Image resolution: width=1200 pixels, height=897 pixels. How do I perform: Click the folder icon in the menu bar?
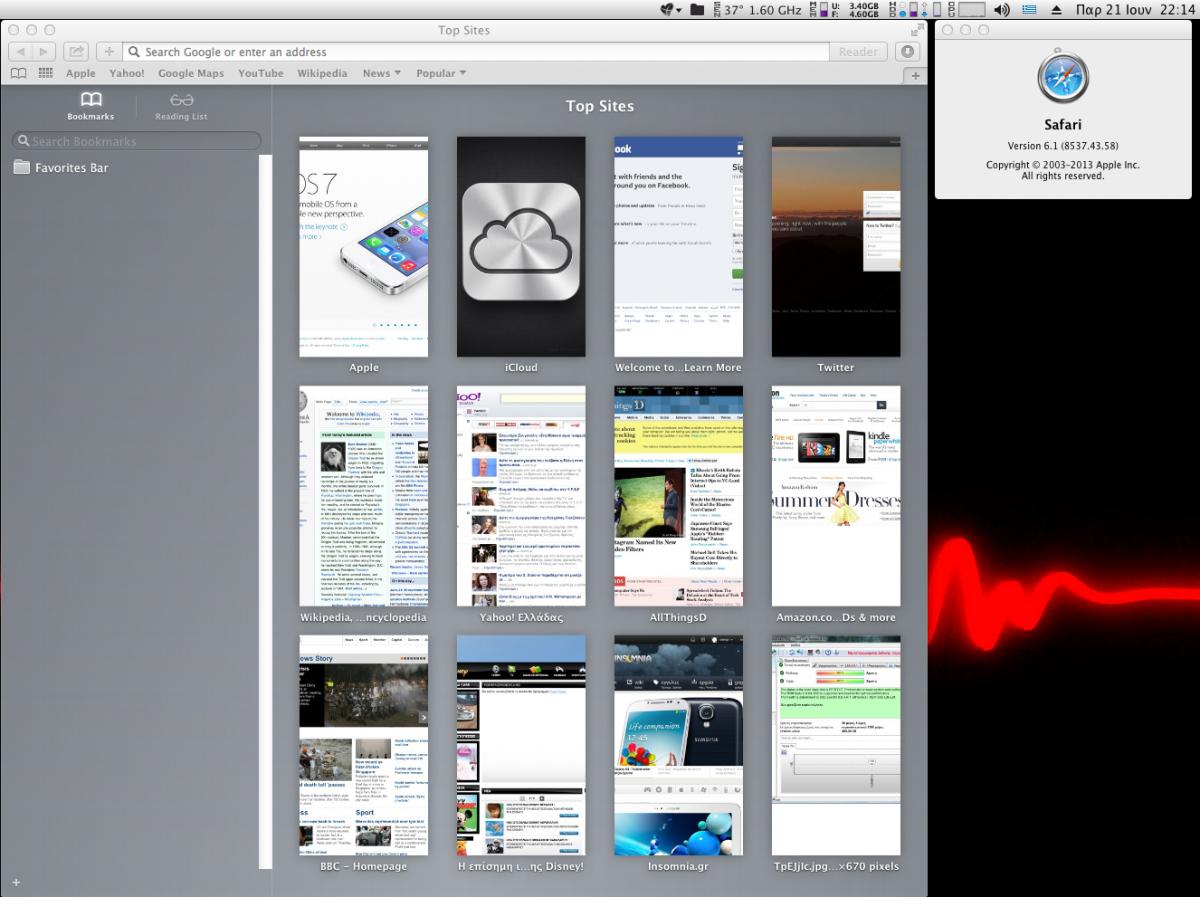coord(698,9)
